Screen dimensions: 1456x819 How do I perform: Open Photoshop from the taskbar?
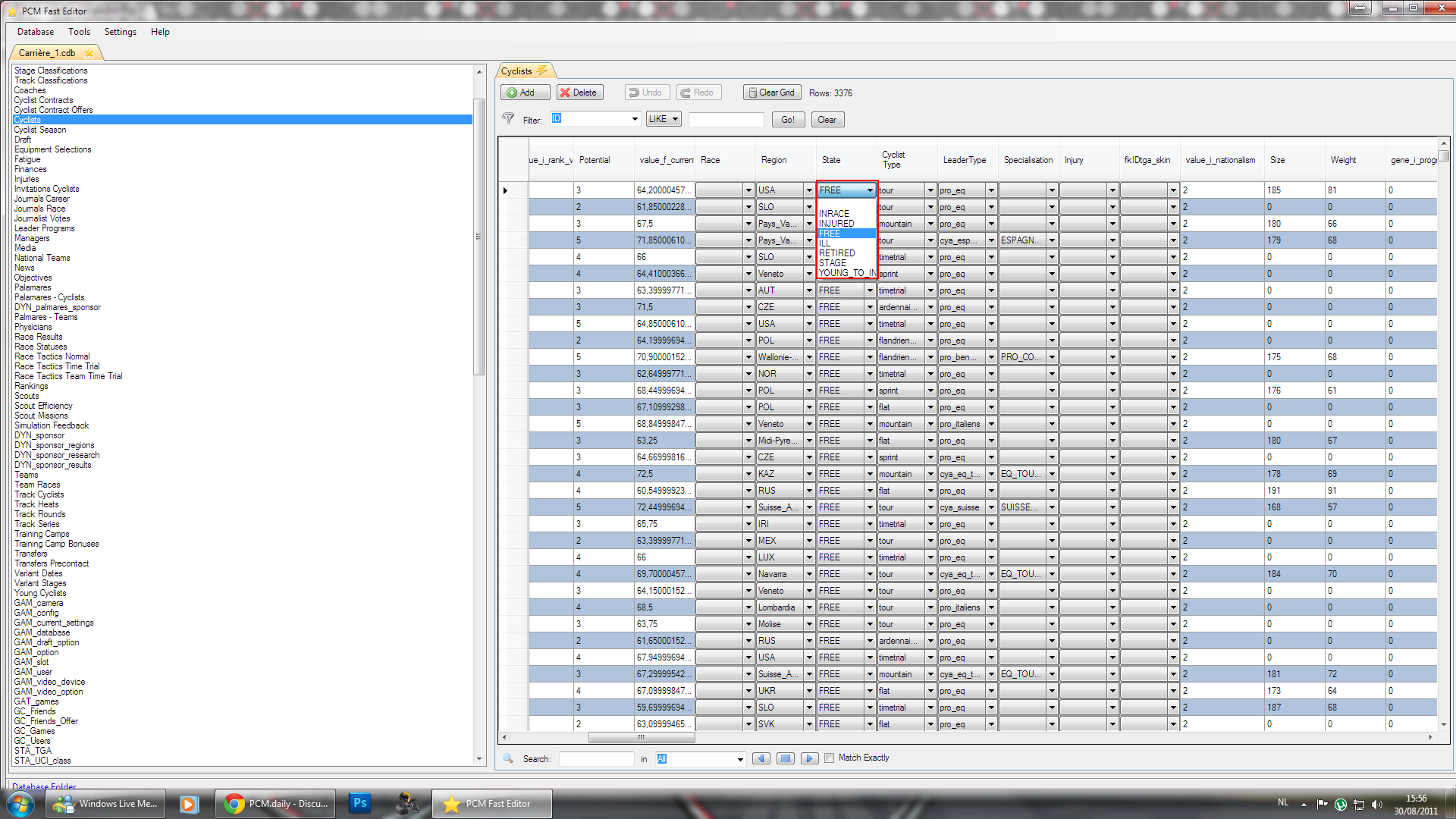pyautogui.click(x=359, y=803)
